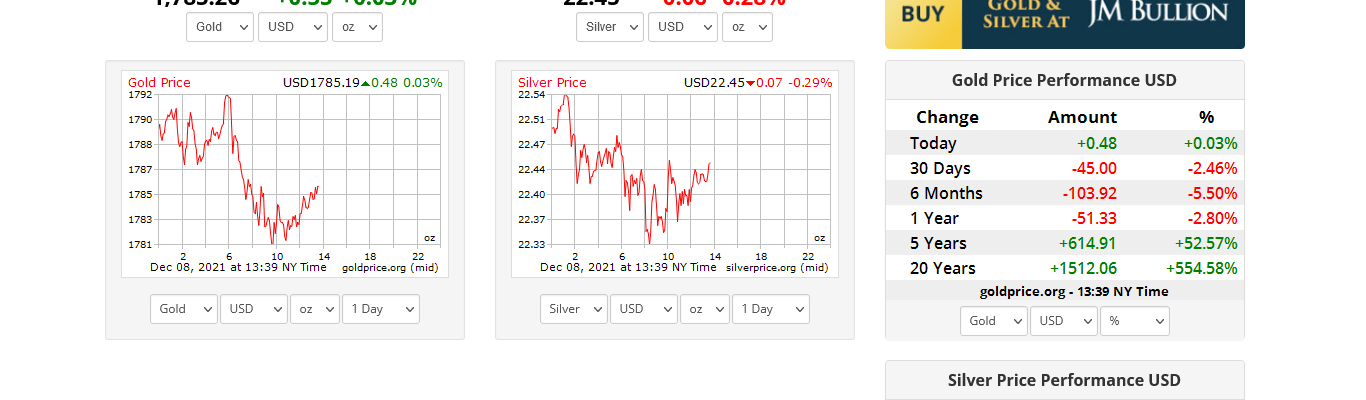This screenshot has height=400, width=1366.
Task: Open the Gold dropdown in the Gold Performance panel
Action: click(x=994, y=321)
